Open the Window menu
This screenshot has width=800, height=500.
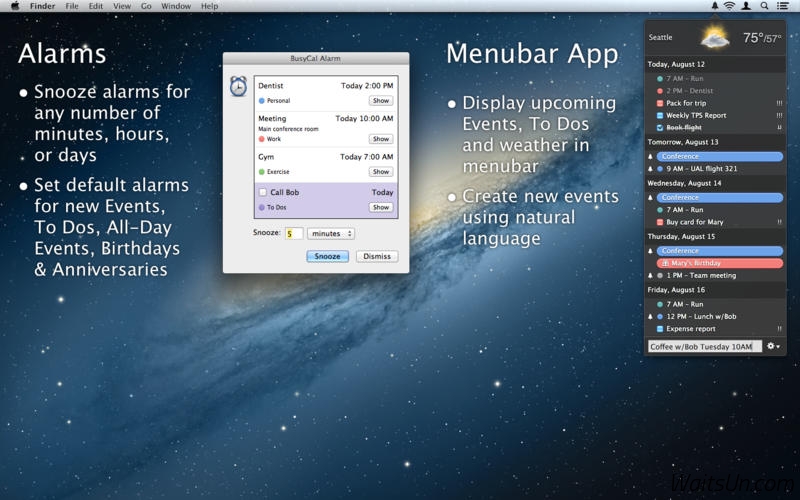(176, 6)
